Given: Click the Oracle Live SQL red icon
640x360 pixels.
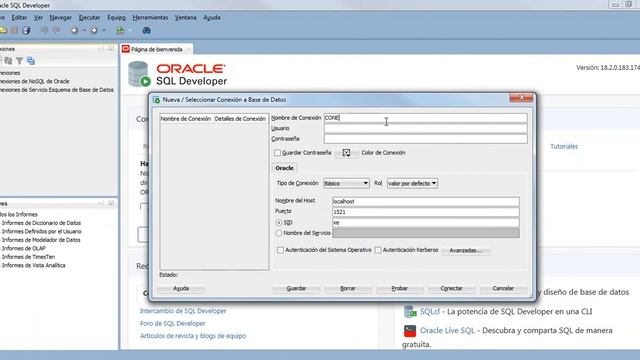Looking at the screenshot, I should click(x=410, y=331).
